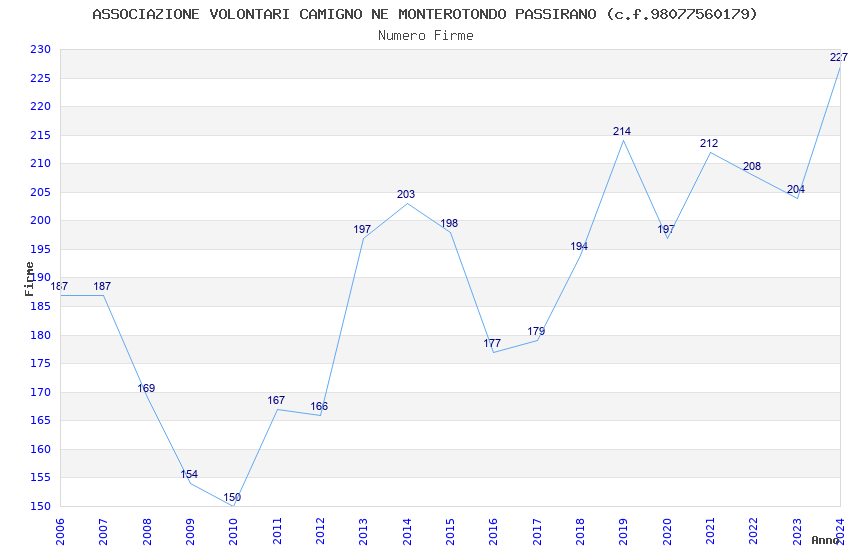Click the x-axis year label 2007
The image size is (850, 550).
(103, 532)
